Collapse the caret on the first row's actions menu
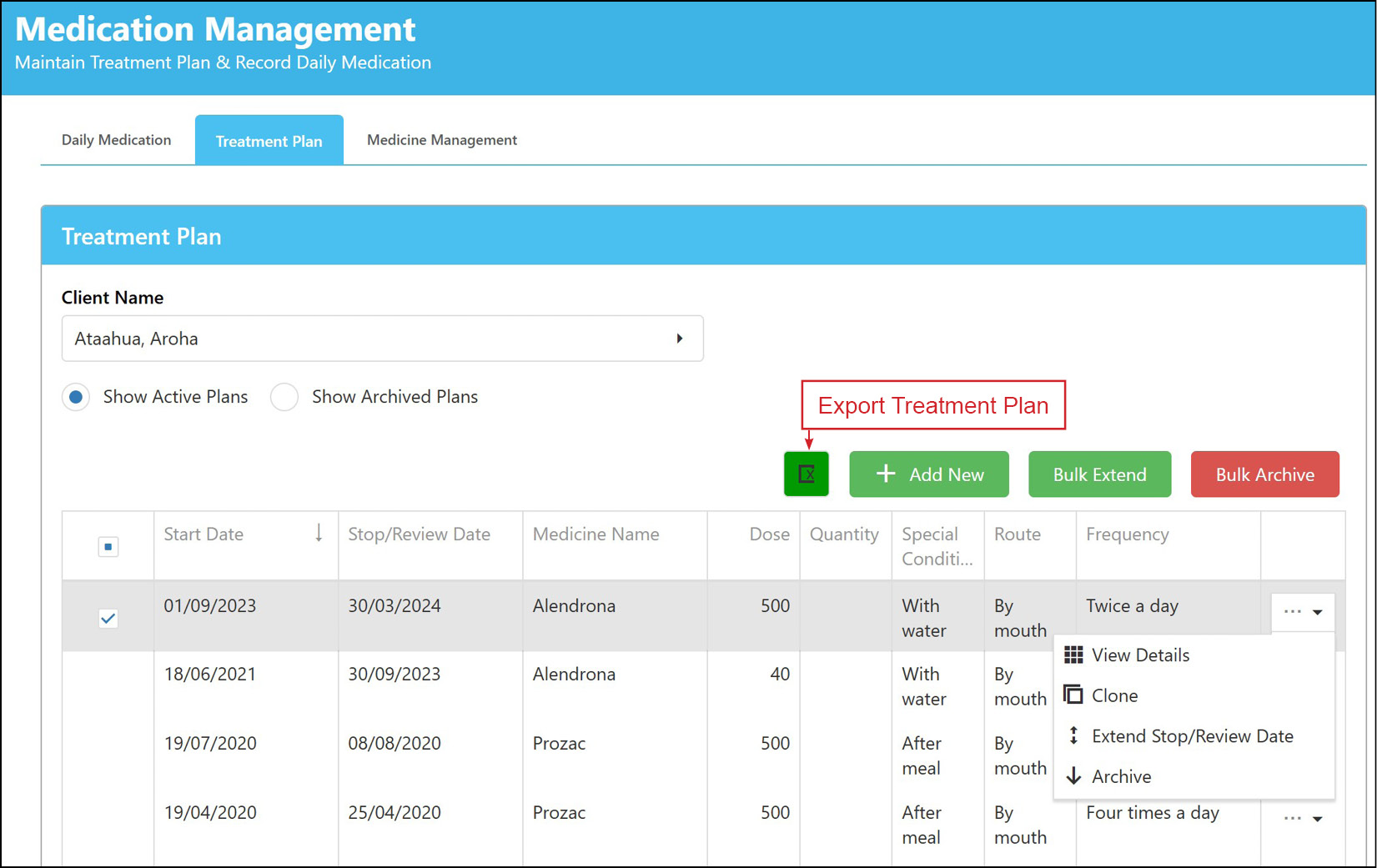The width and height of the screenshot is (1377, 868). click(x=1318, y=612)
